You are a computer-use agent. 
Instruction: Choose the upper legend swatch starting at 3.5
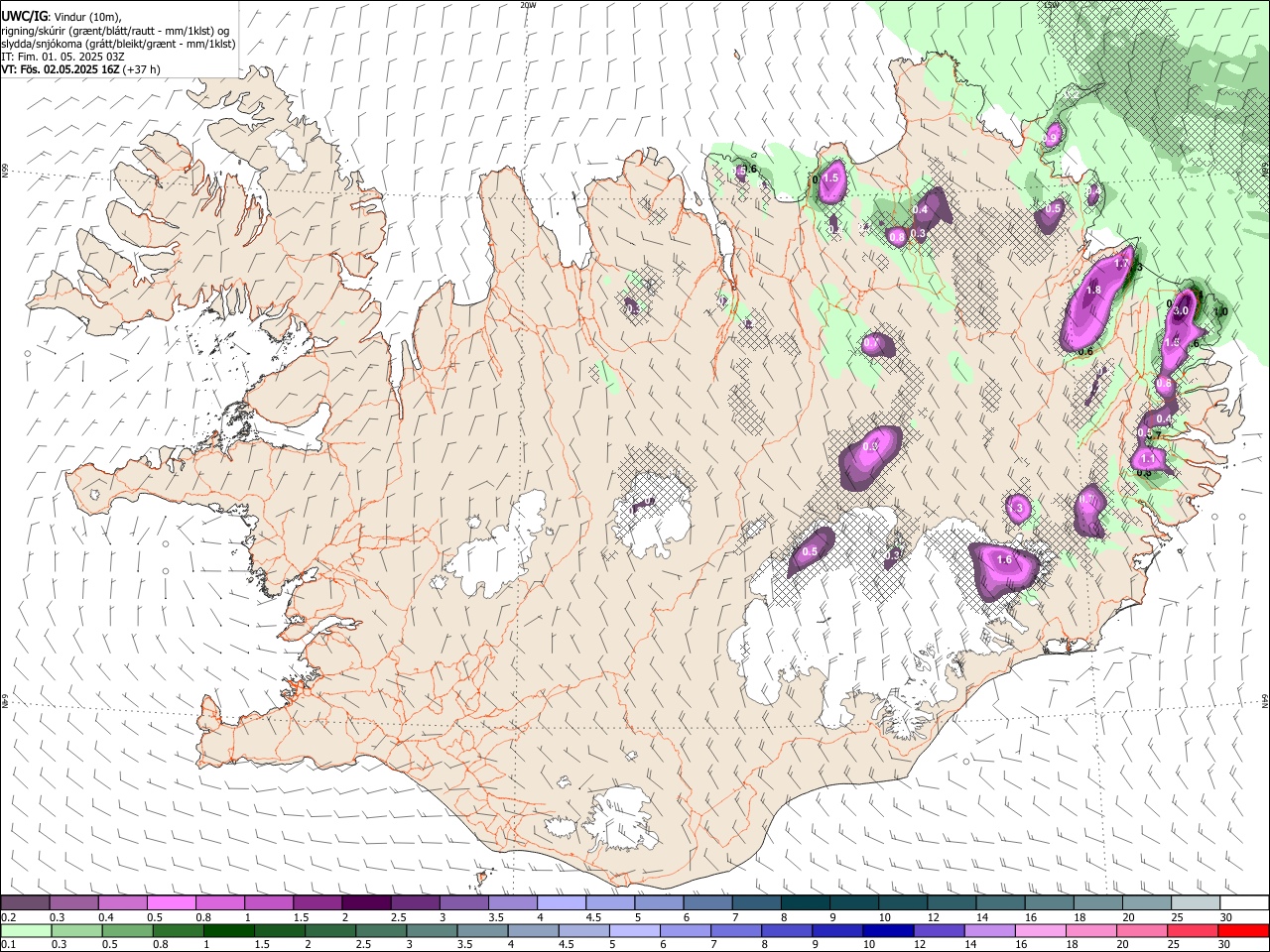coord(512,902)
